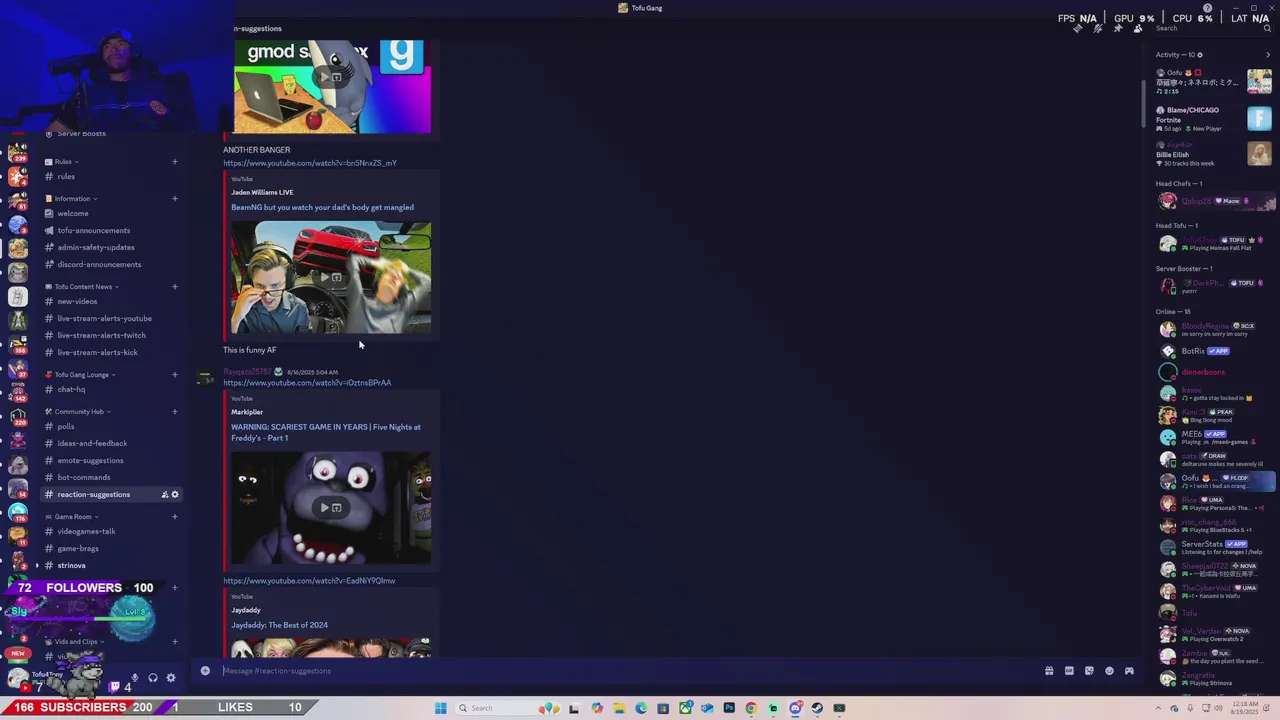Collapse the Community Hub category

pyautogui.click(x=79, y=412)
